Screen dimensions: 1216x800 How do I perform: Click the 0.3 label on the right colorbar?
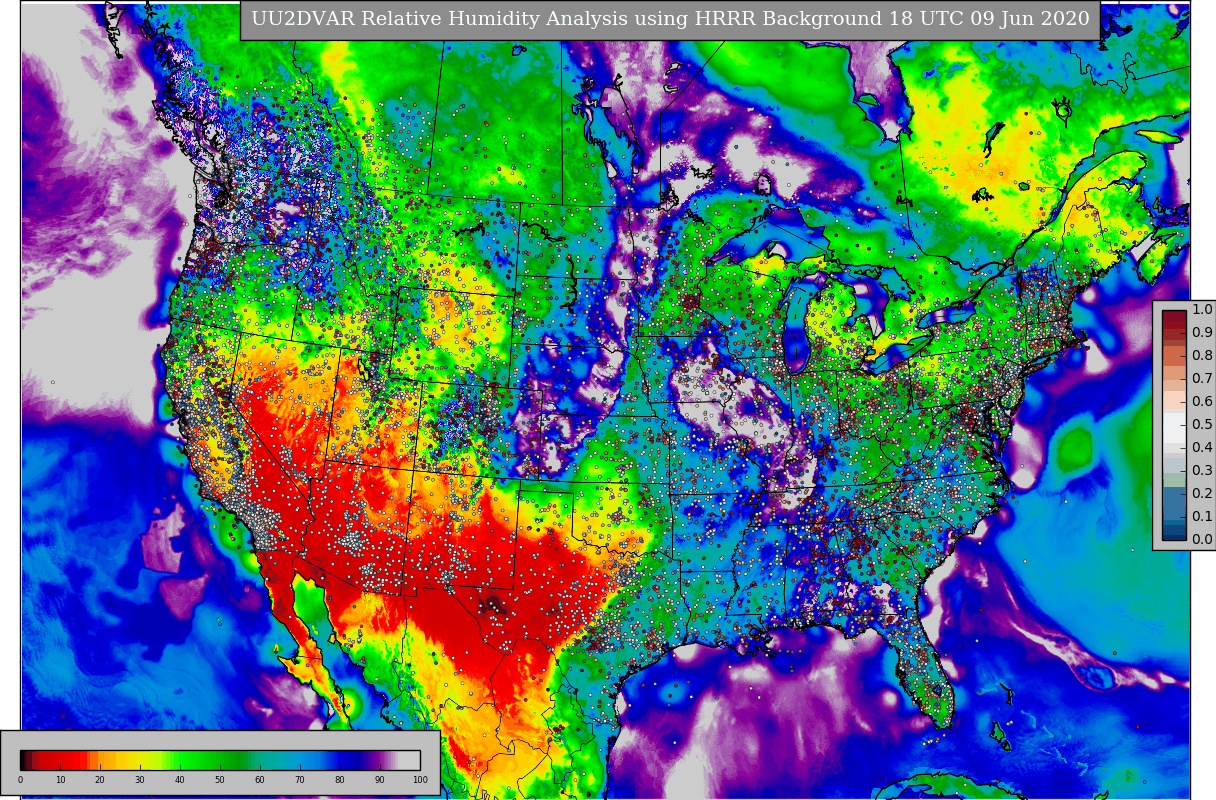[1202, 471]
